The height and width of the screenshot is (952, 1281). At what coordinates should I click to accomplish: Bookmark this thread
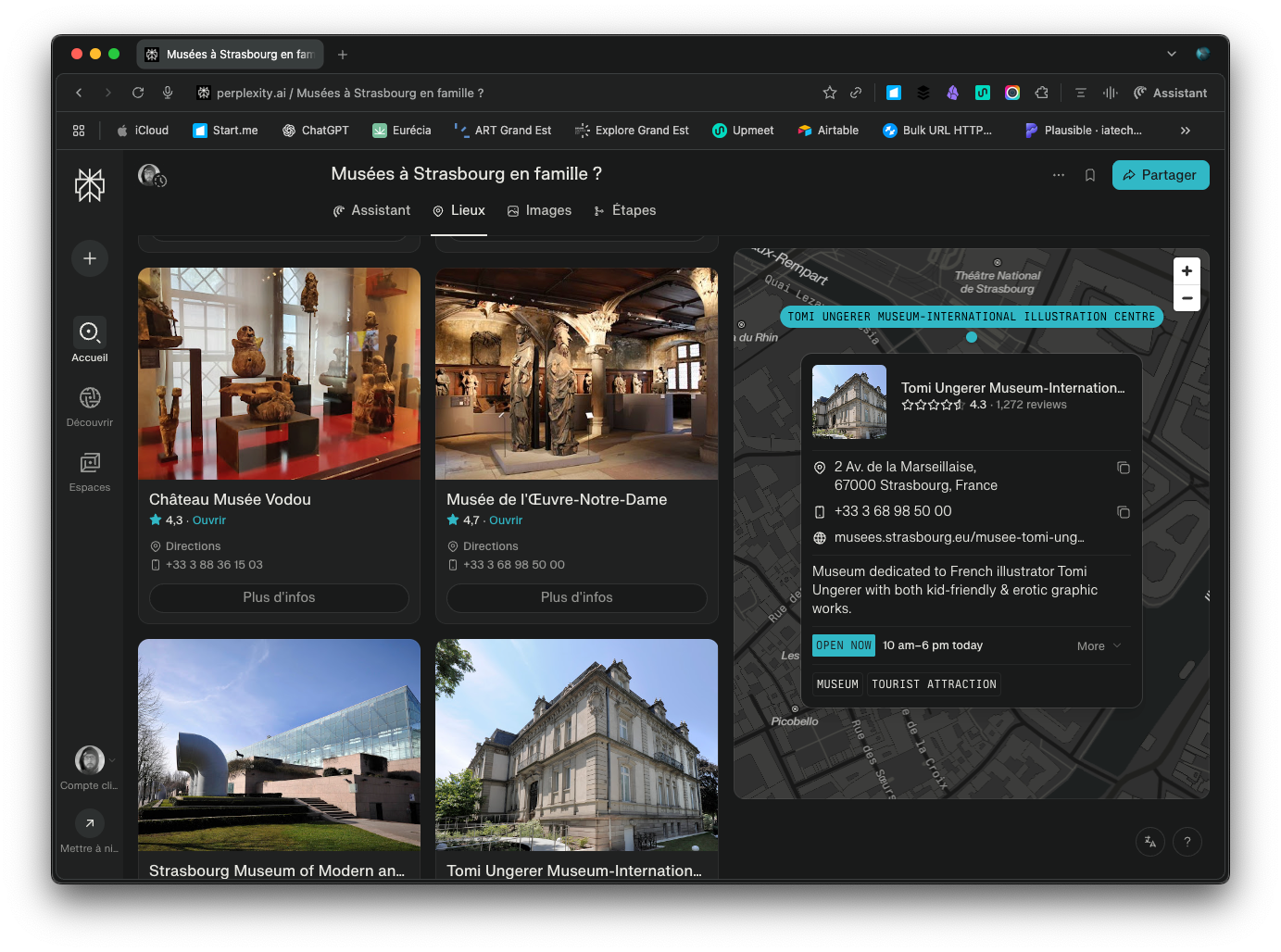click(x=1090, y=175)
